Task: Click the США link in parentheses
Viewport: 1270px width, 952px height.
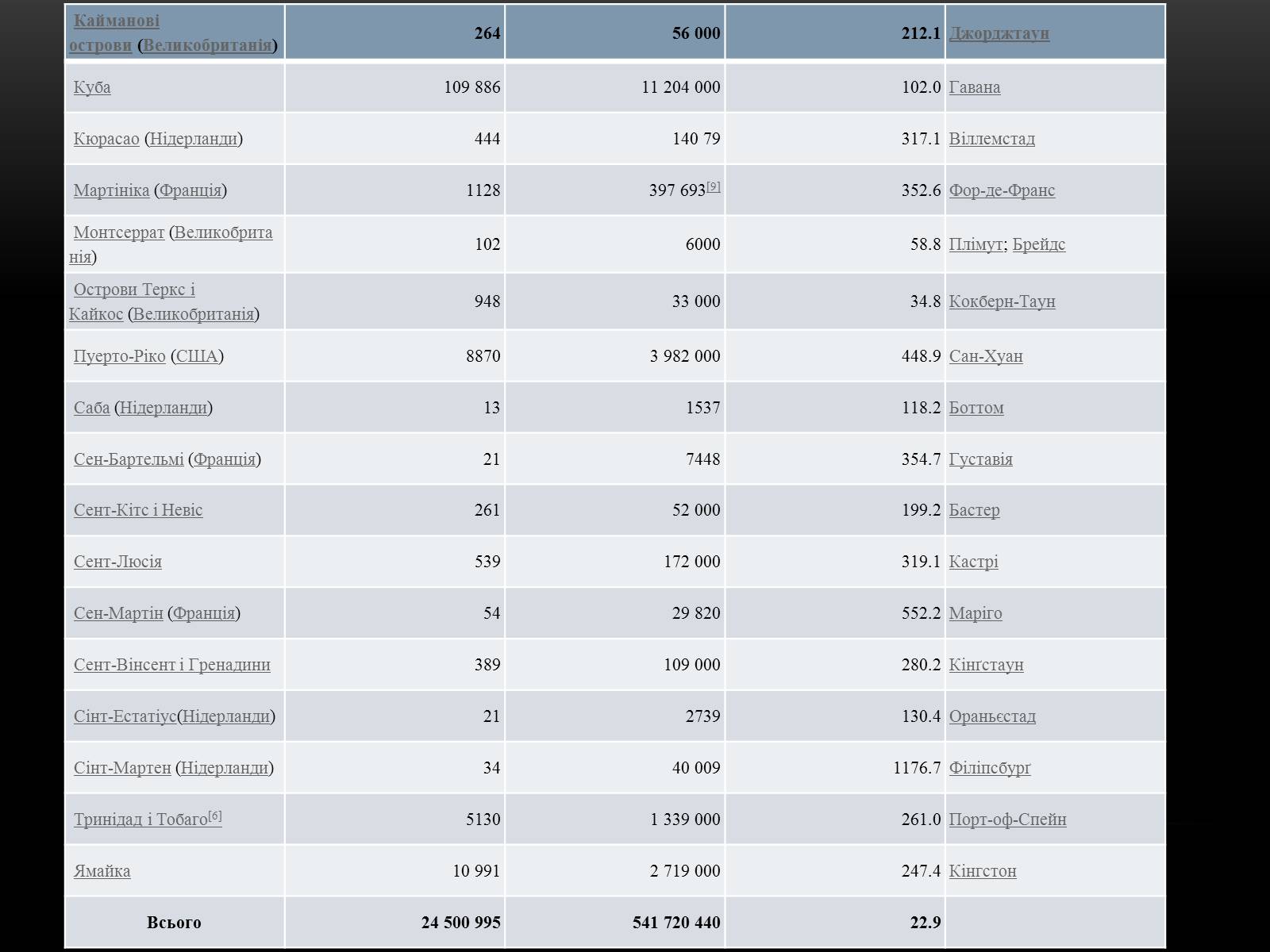Action: pyautogui.click(x=197, y=356)
